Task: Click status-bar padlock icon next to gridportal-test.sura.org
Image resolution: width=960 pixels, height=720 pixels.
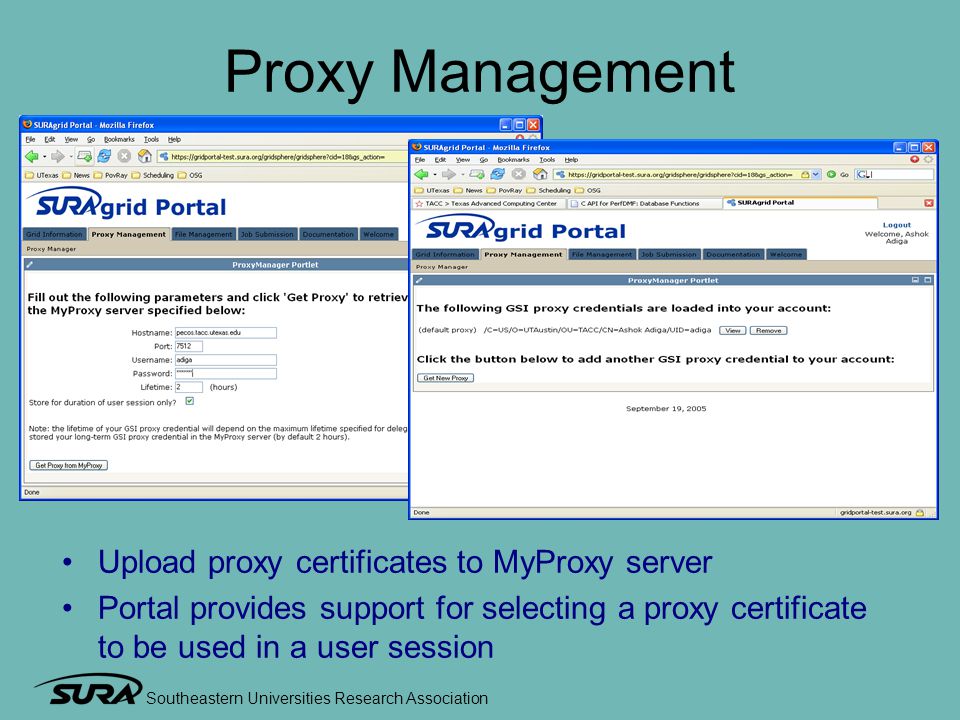Action: [x=920, y=512]
